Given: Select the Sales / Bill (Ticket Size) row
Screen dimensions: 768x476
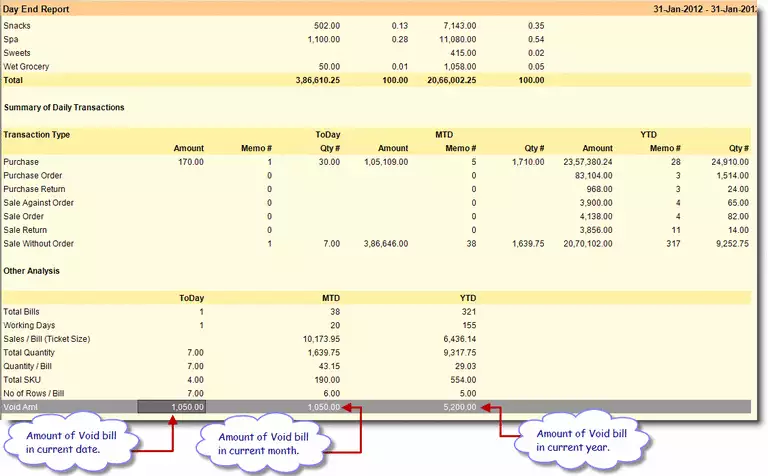Looking at the screenshot, I should click(x=49, y=339).
